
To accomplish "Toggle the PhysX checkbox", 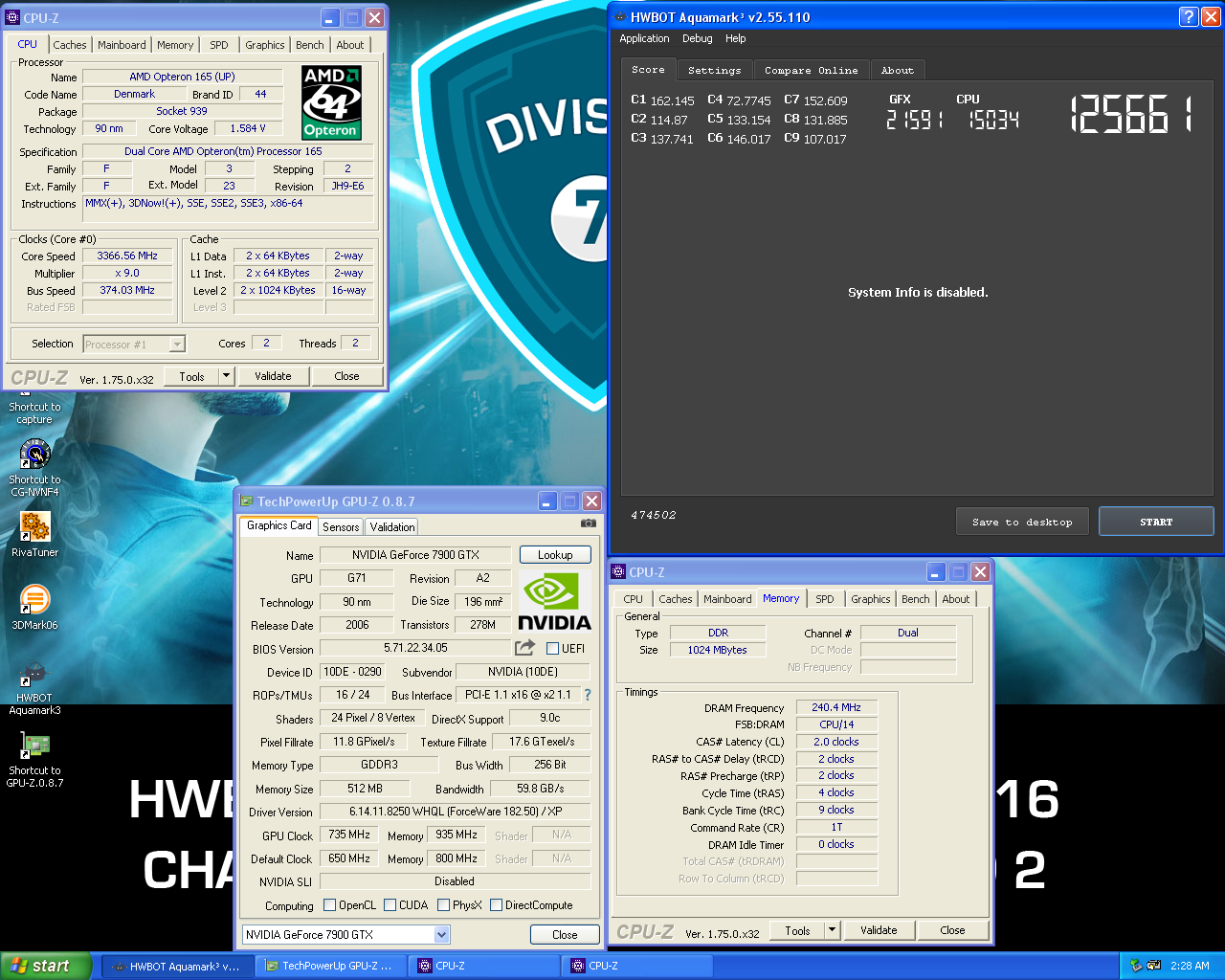I will [x=443, y=904].
